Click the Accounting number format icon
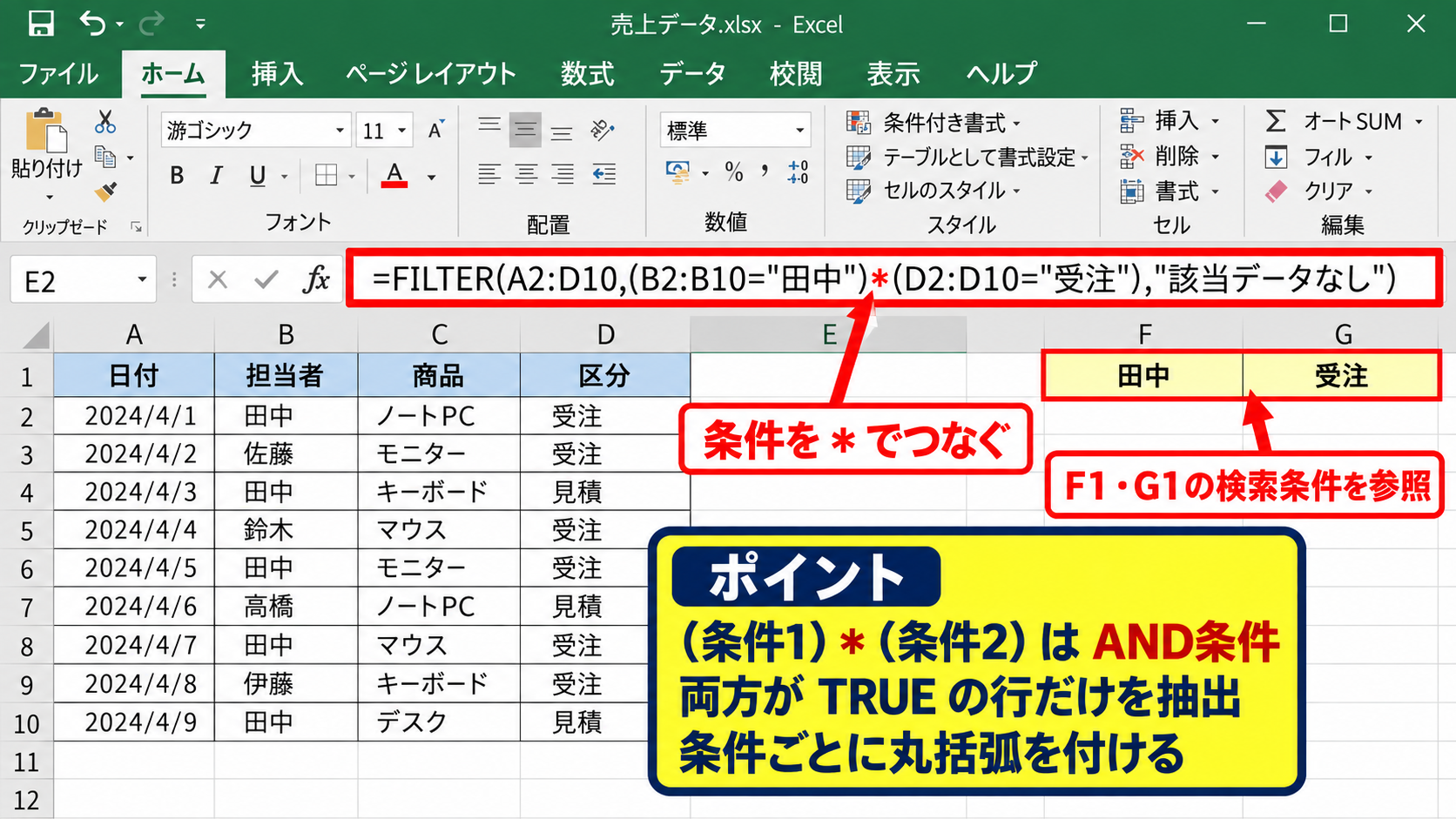The height and width of the screenshot is (819, 1456). click(x=677, y=171)
